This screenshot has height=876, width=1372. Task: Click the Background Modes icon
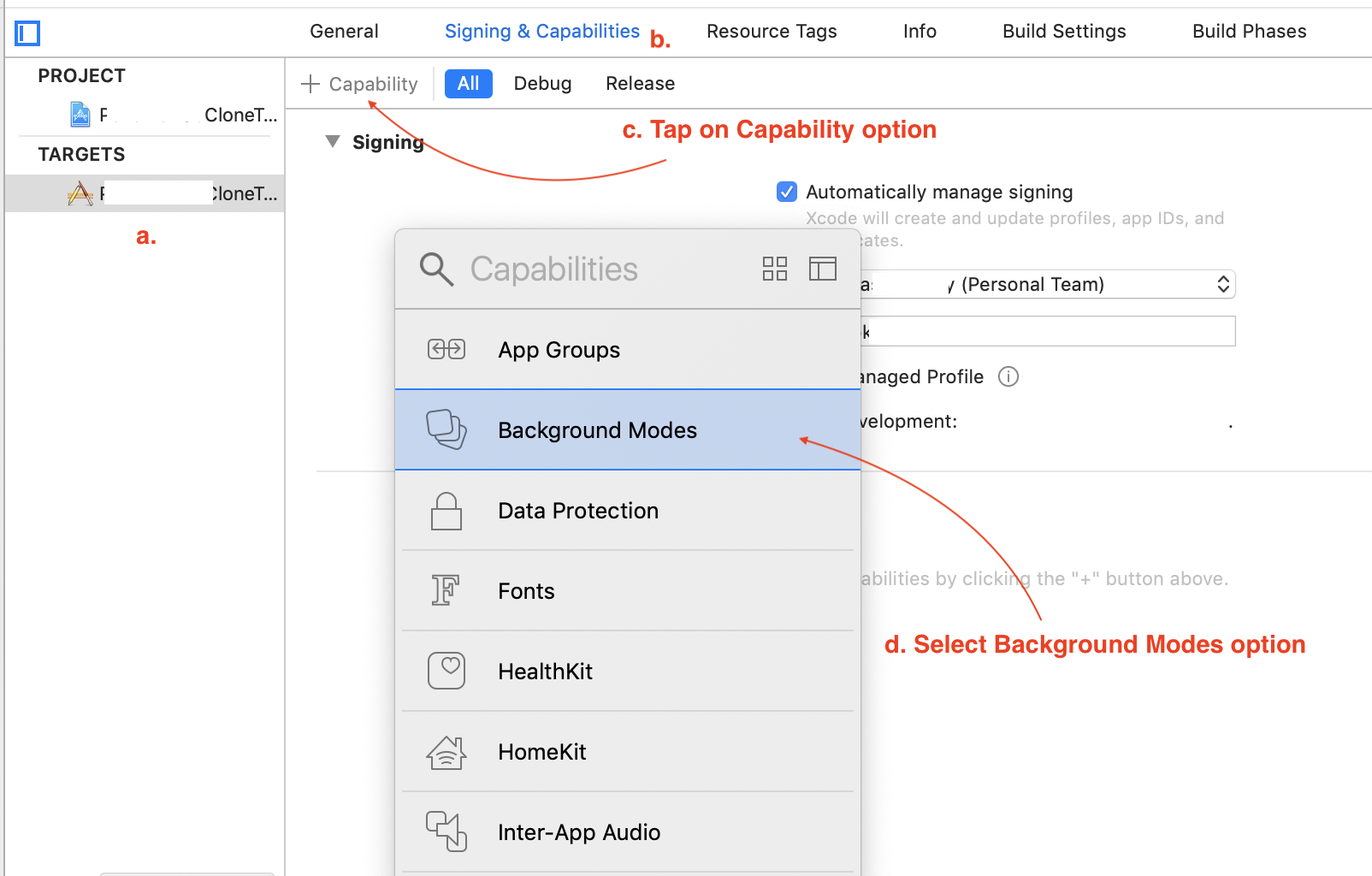pyautogui.click(x=446, y=429)
